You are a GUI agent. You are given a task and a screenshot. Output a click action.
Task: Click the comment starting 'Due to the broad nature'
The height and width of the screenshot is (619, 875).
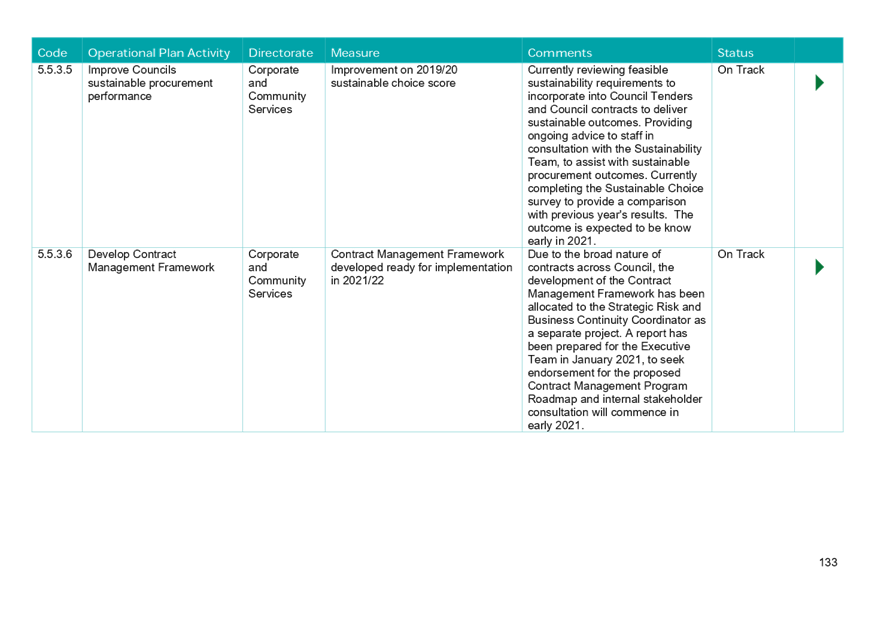click(617, 339)
